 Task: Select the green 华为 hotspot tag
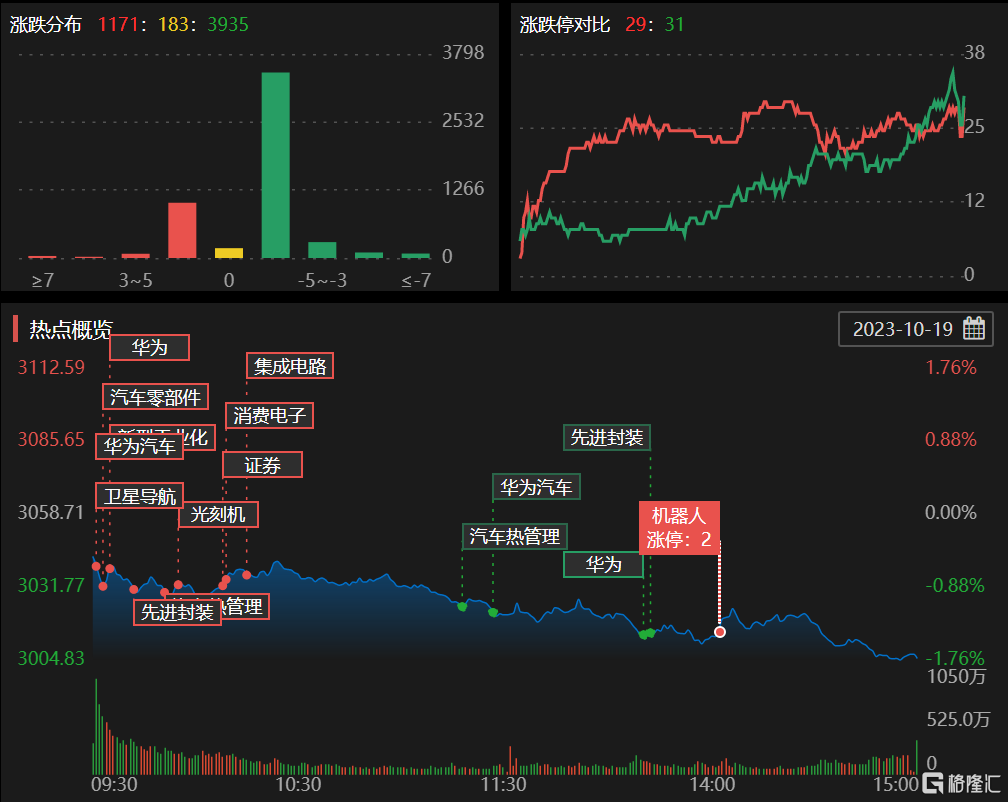604,565
